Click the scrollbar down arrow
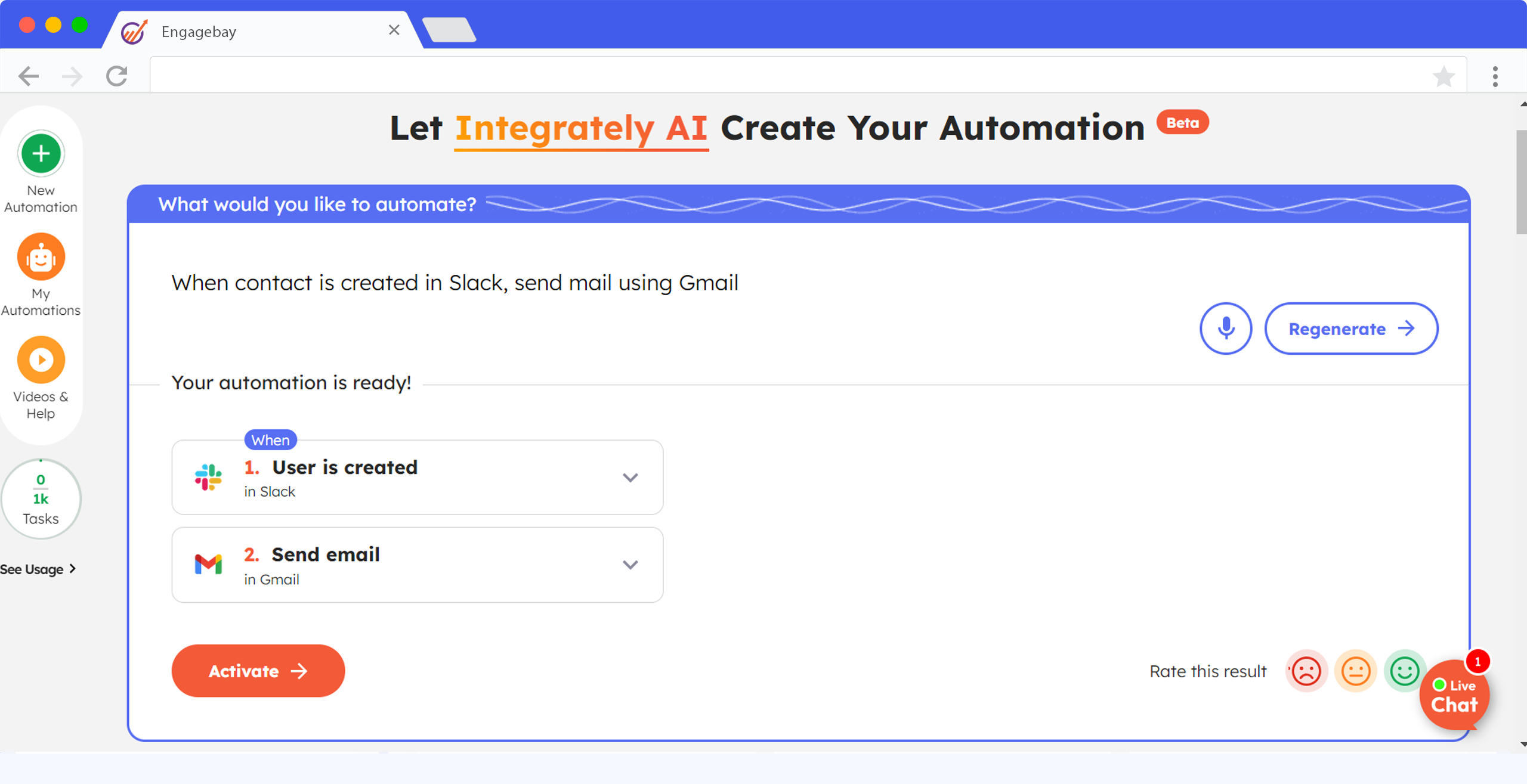 1523,744
